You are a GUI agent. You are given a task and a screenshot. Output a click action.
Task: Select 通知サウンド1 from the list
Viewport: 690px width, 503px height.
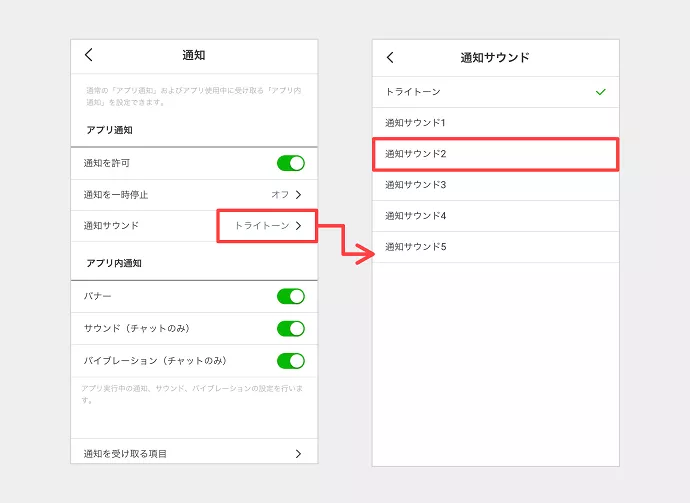(x=415, y=123)
